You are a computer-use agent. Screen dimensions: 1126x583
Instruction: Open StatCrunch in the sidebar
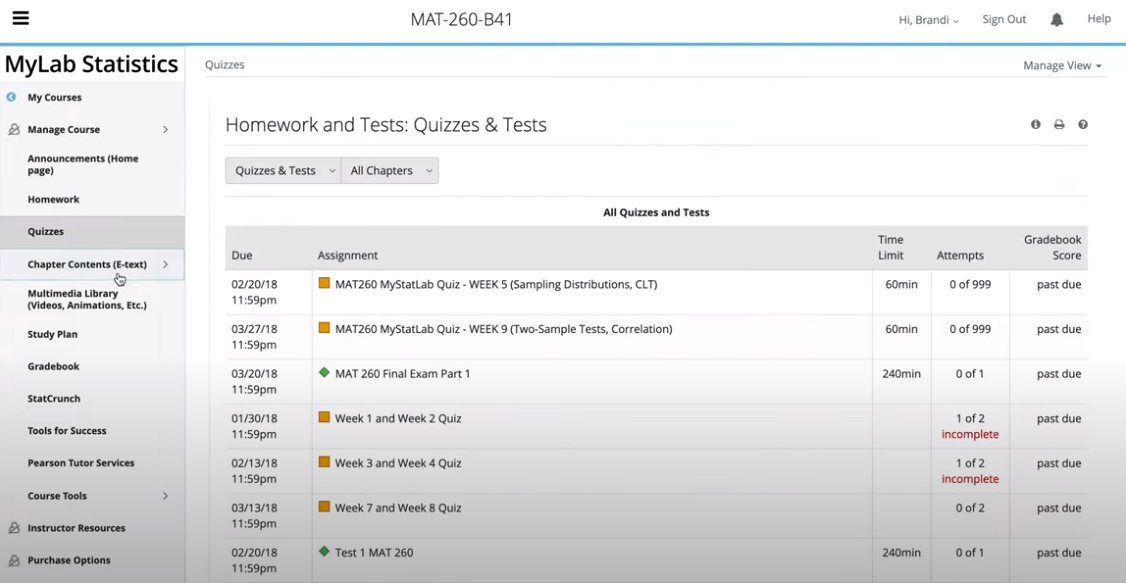[x=54, y=398]
